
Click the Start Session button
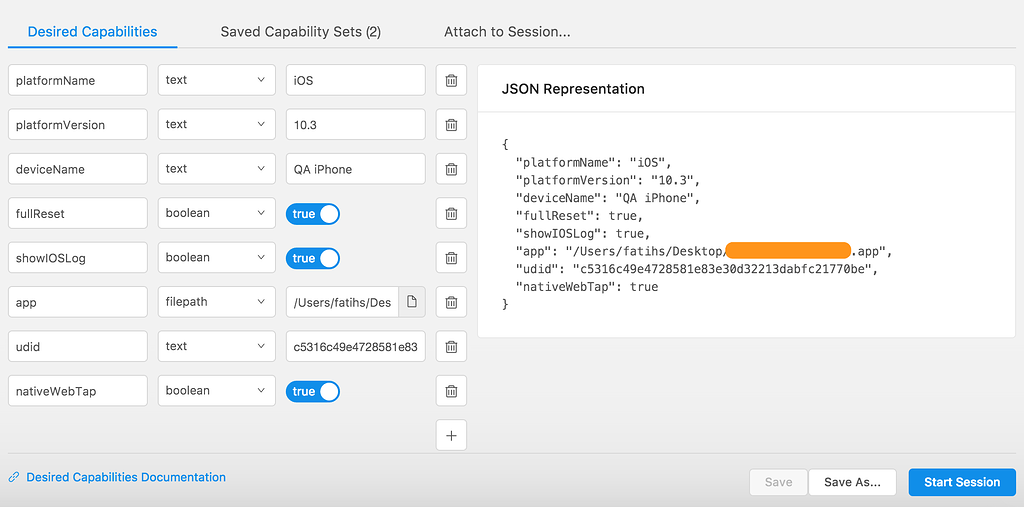click(962, 482)
